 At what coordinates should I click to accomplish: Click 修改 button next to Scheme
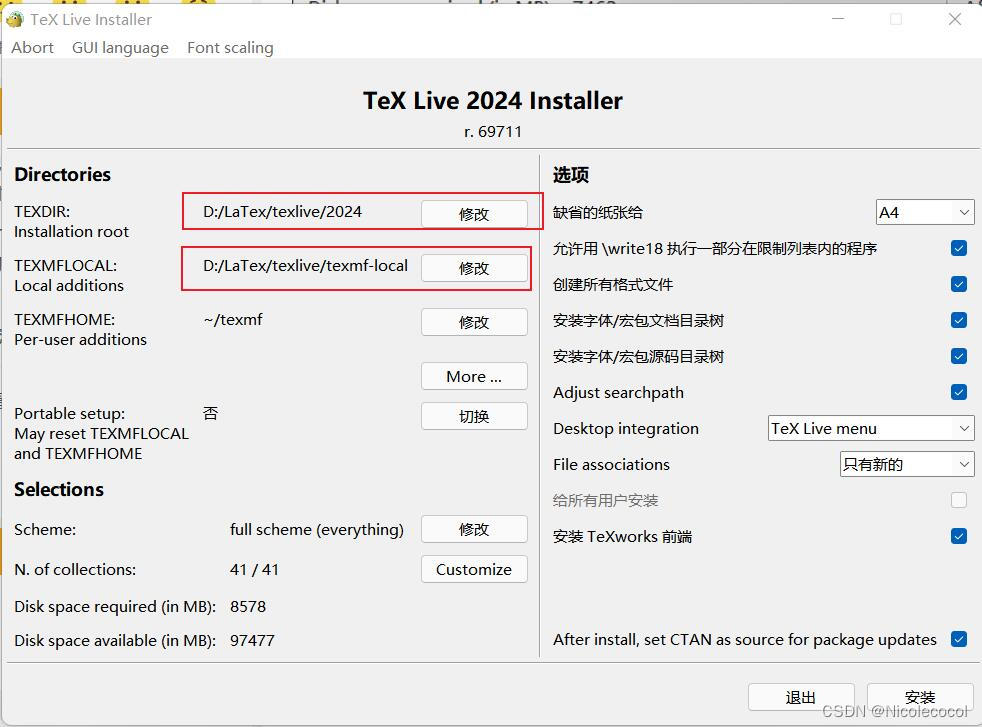click(x=474, y=529)
